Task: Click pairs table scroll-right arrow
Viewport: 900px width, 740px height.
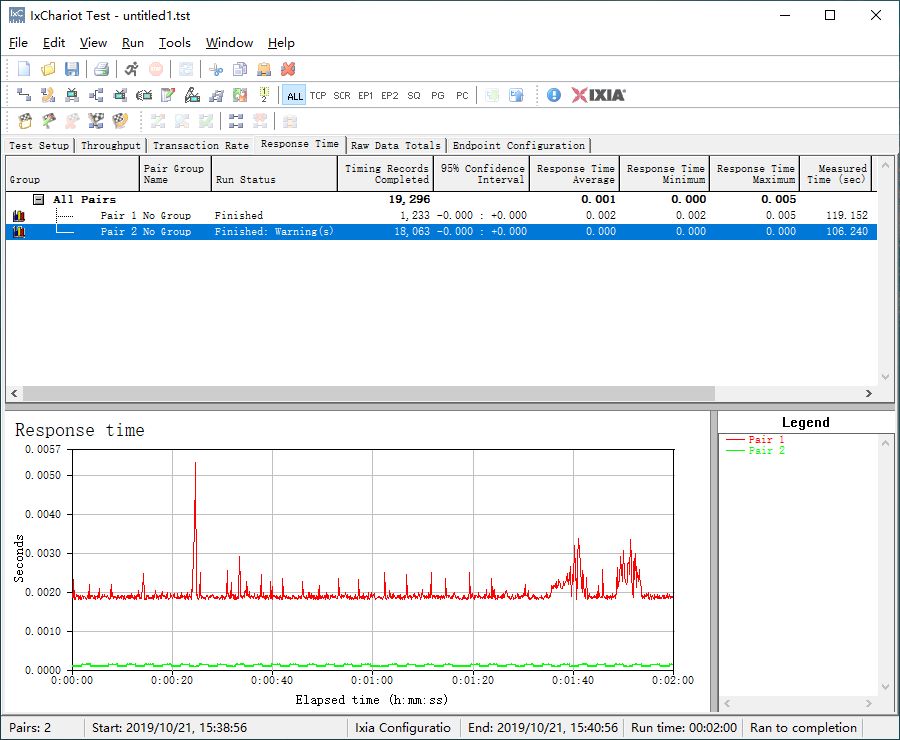Action: coord(868,394)
